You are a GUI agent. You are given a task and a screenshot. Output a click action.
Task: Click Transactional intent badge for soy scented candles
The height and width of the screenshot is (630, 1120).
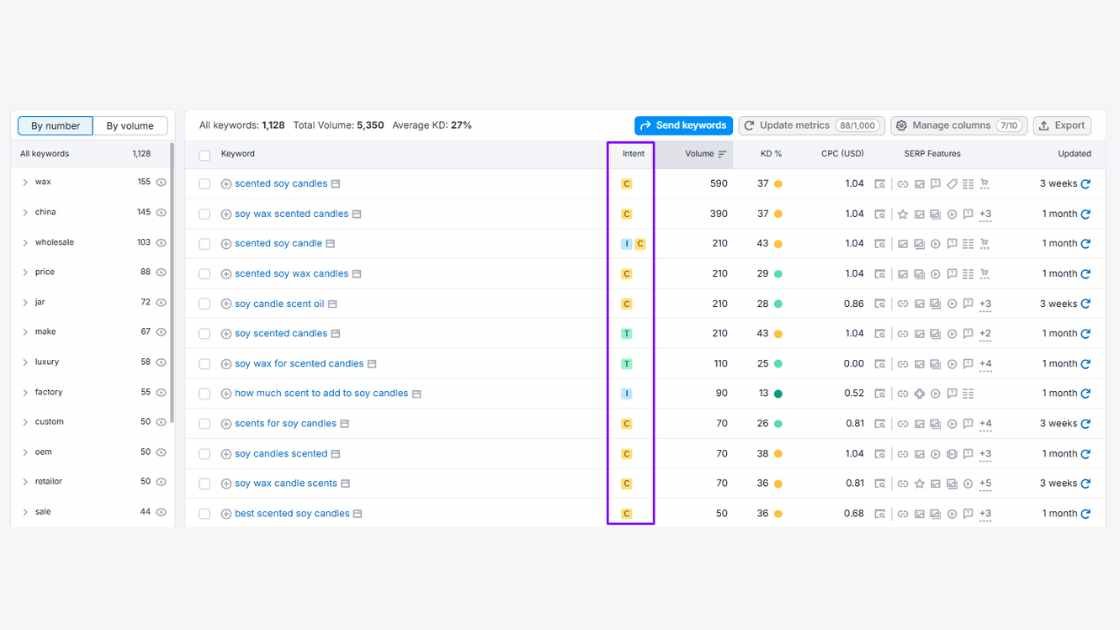(x=626, y=334)
